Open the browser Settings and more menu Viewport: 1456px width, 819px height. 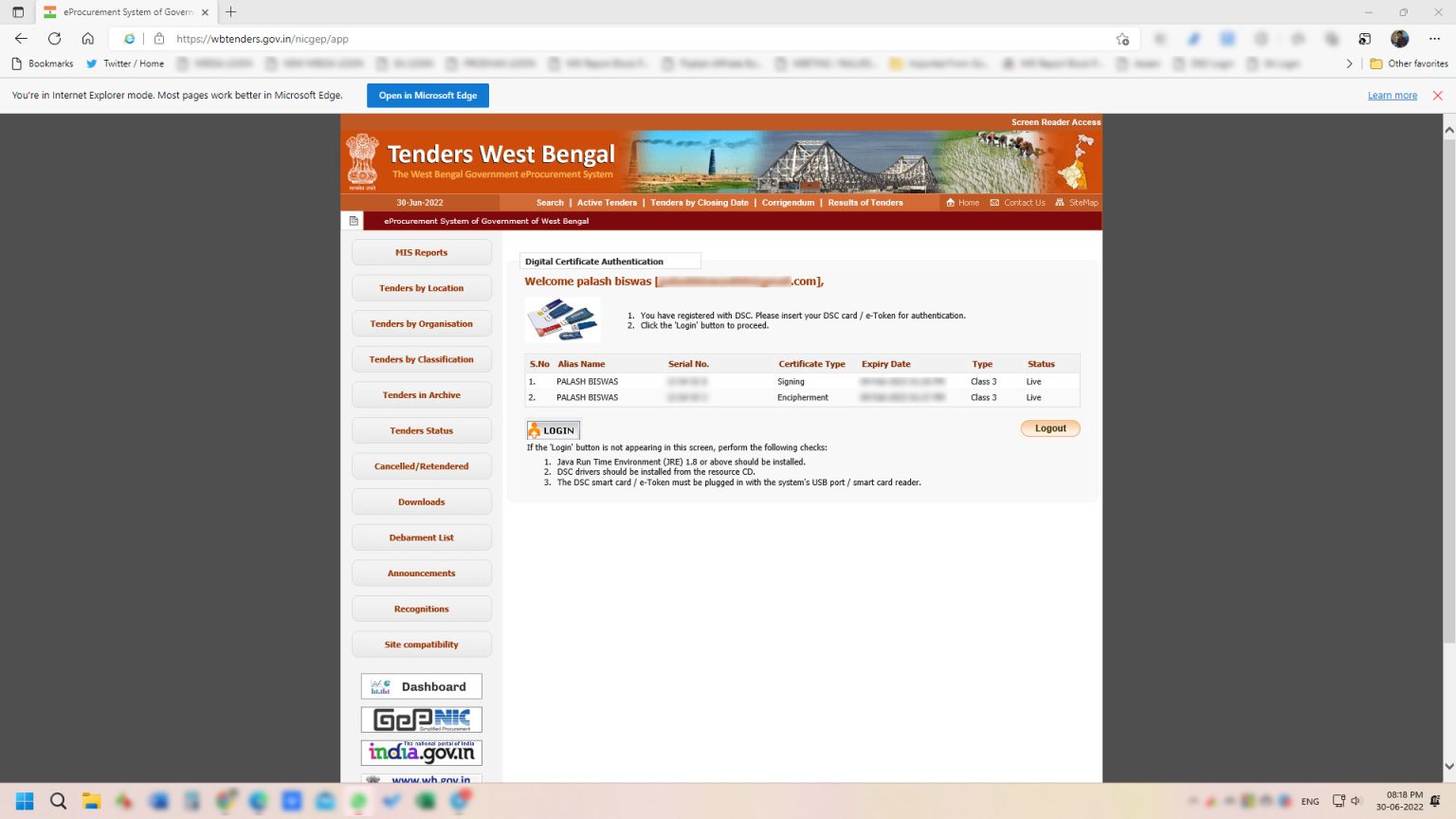coord(1434,39)
